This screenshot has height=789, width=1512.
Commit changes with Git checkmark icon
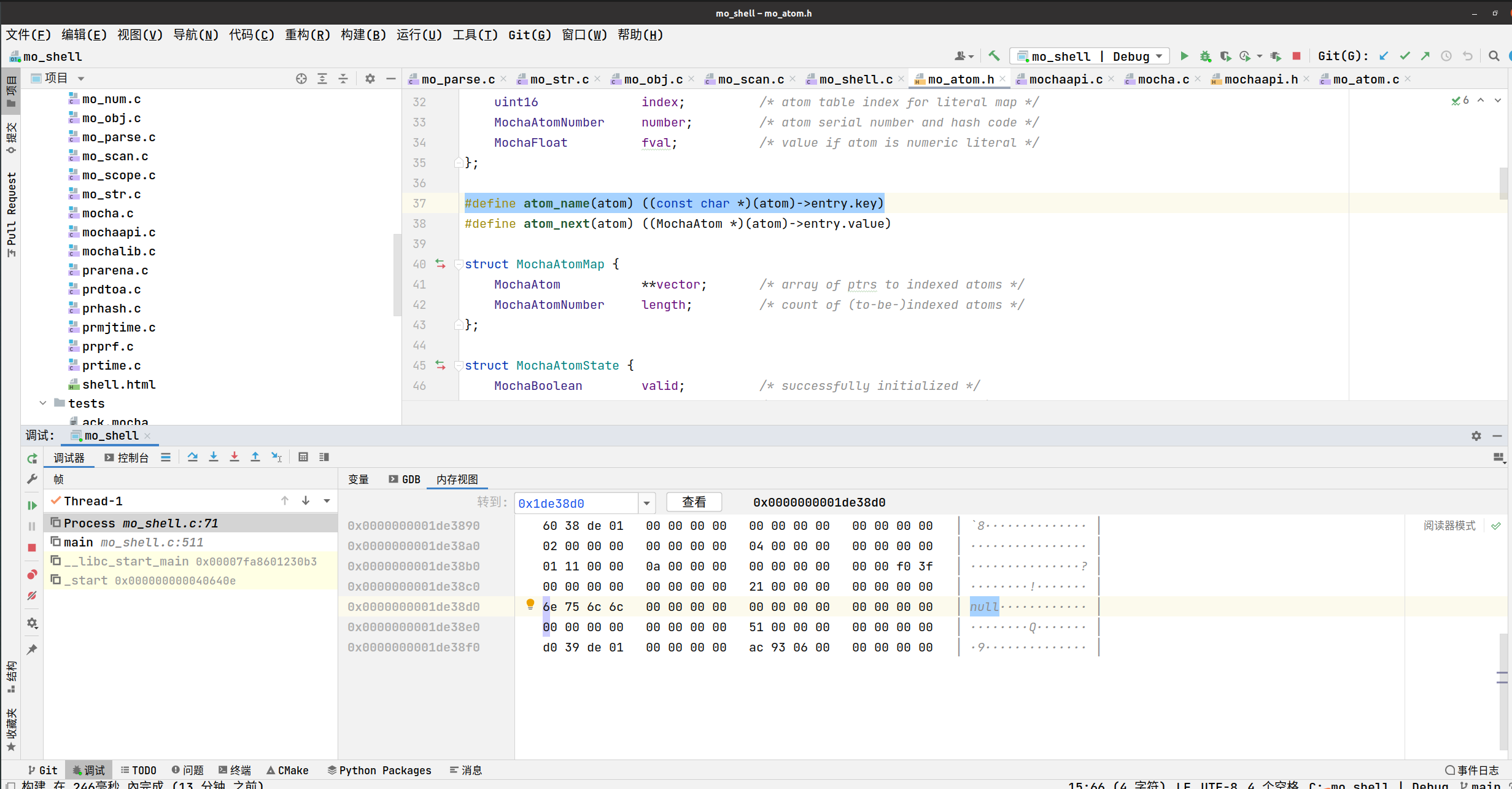tap(1405, 56)
